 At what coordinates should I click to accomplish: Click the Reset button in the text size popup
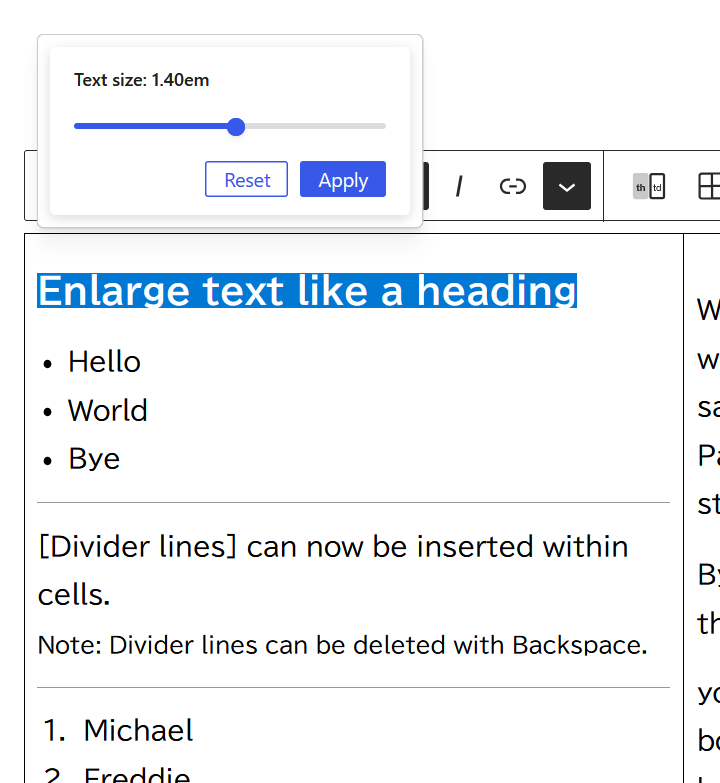(246, 179)
